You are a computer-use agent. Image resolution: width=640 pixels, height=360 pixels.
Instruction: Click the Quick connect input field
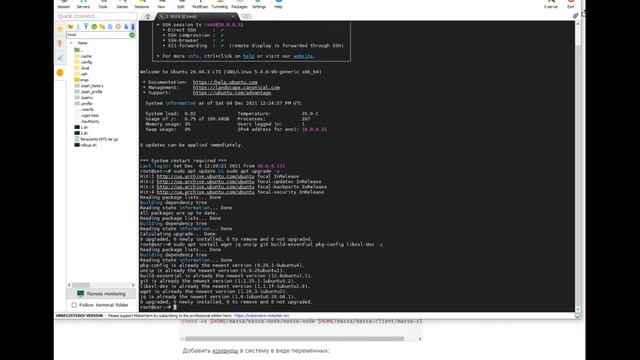96,16
